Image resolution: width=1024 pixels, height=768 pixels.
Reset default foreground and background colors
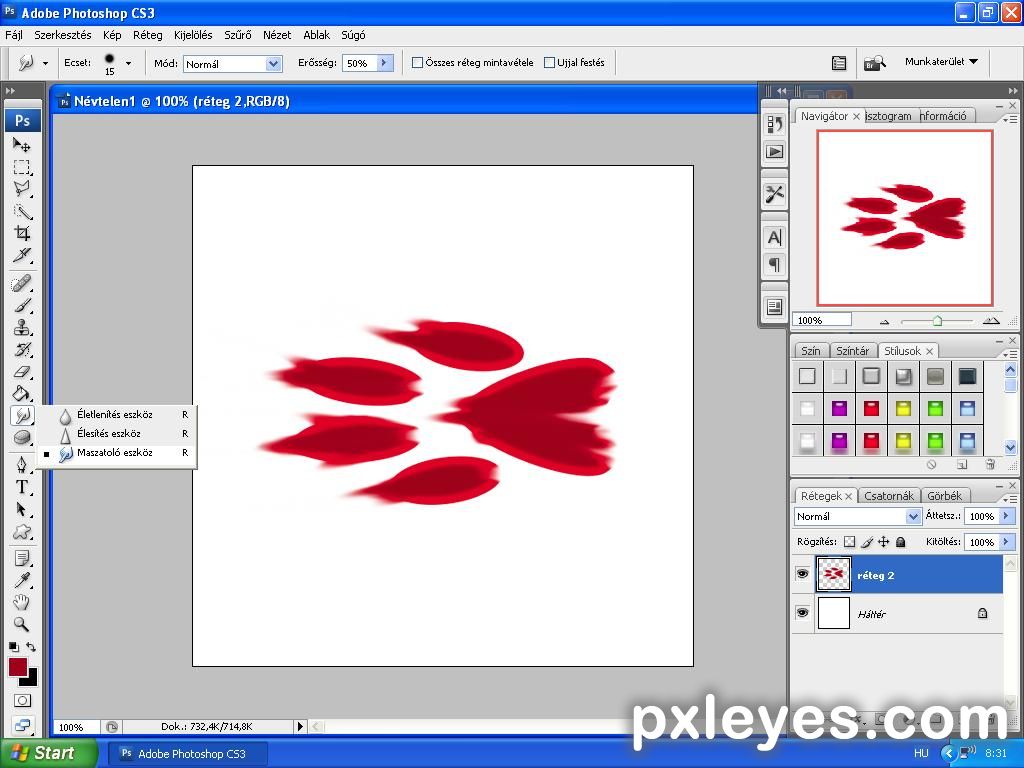(x=13, y=647)
